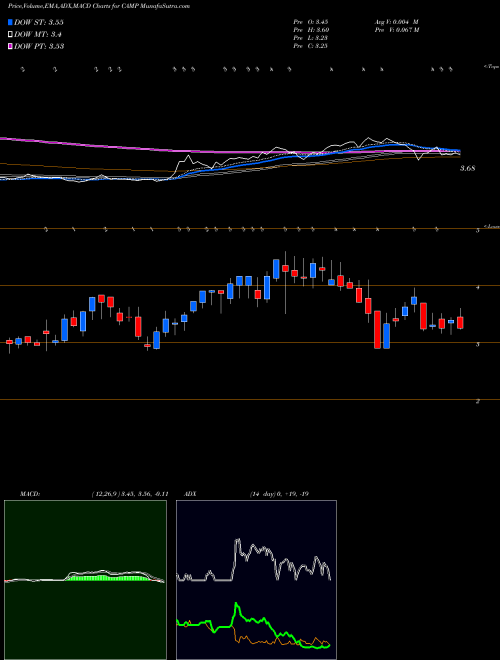
Task: Click the magenta DOW PT legend swatch
Action: click(x=10, y=46)
